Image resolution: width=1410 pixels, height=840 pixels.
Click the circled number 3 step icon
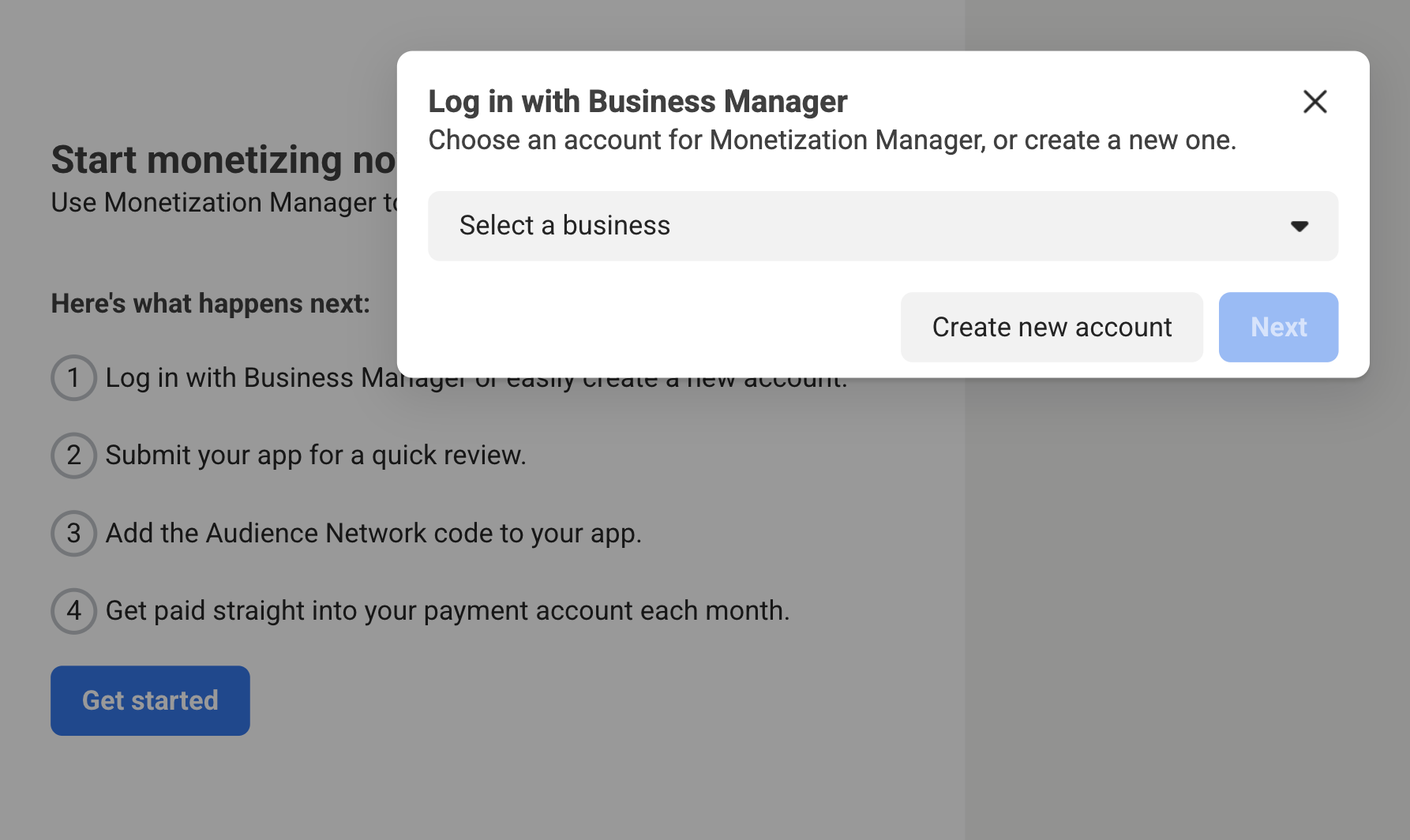(x=73, y=533)
